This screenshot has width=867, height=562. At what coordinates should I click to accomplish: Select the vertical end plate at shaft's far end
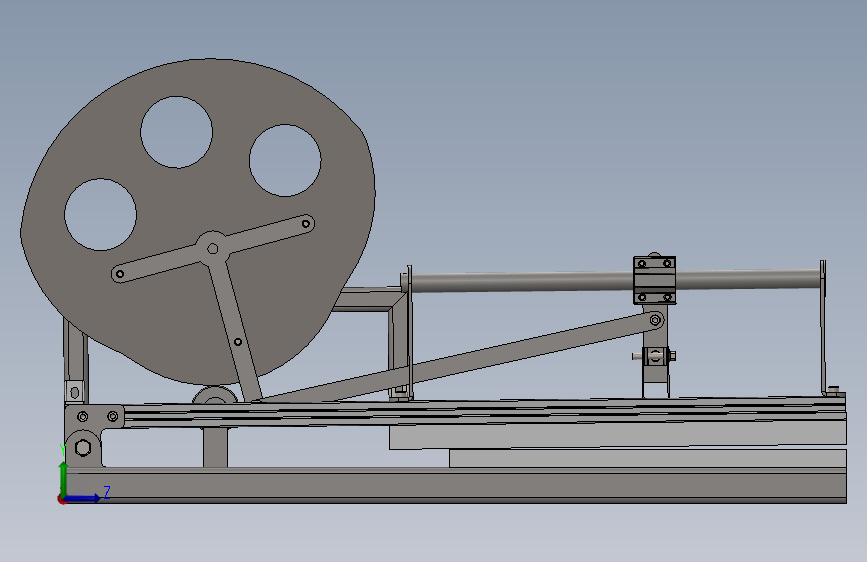[x=823, y=326]
